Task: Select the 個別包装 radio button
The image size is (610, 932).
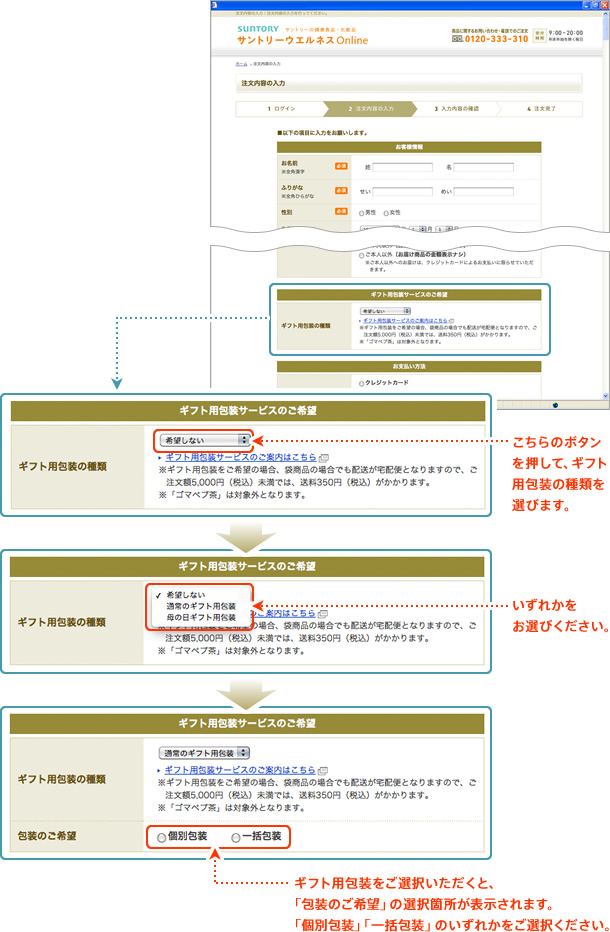Action: click(162, 837)
